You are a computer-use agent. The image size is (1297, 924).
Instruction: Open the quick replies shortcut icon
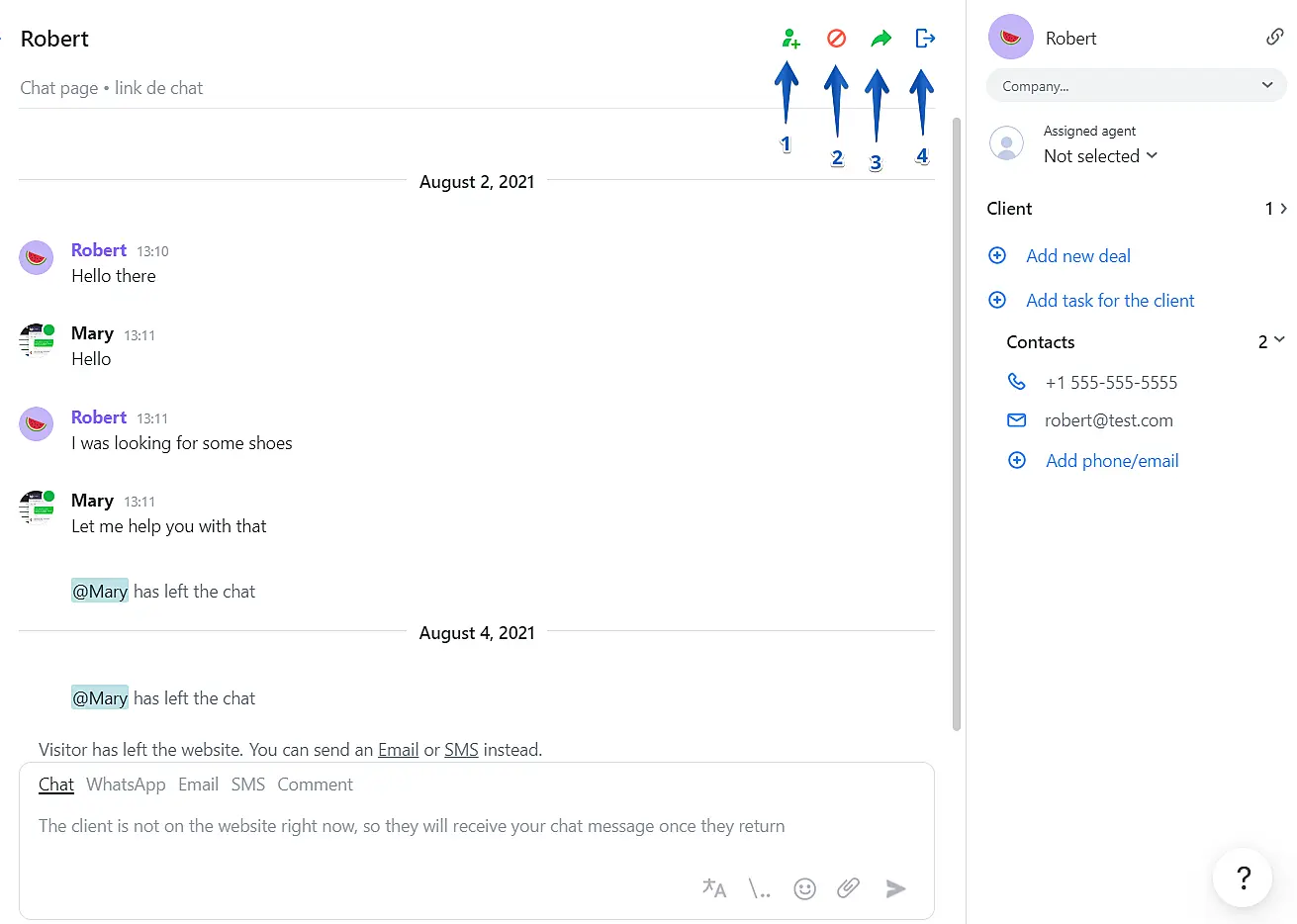(x=760, y=888)
